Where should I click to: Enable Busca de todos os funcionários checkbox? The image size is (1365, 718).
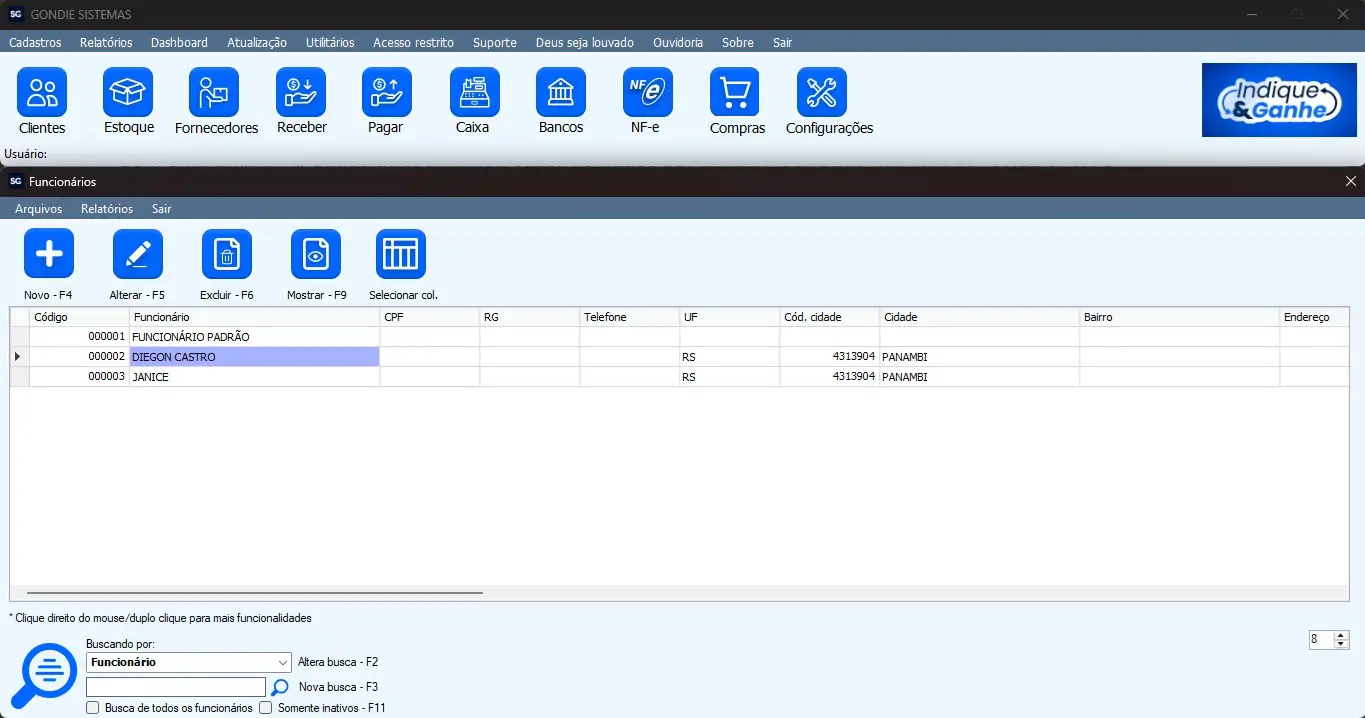tap(93, 708)
